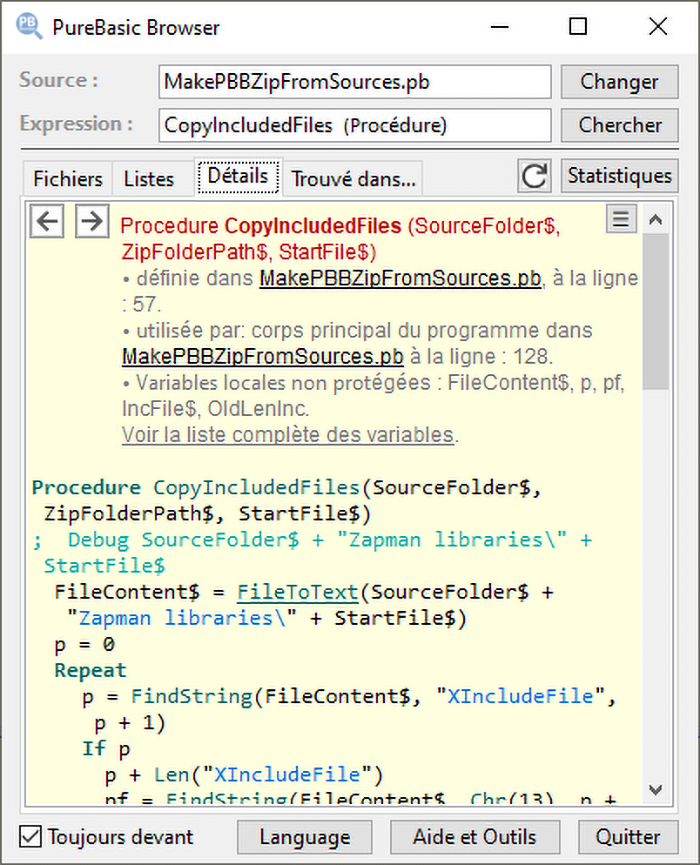Click the 'Expression :' label
Screen dimensions: 700x865
tap(76, 124)
